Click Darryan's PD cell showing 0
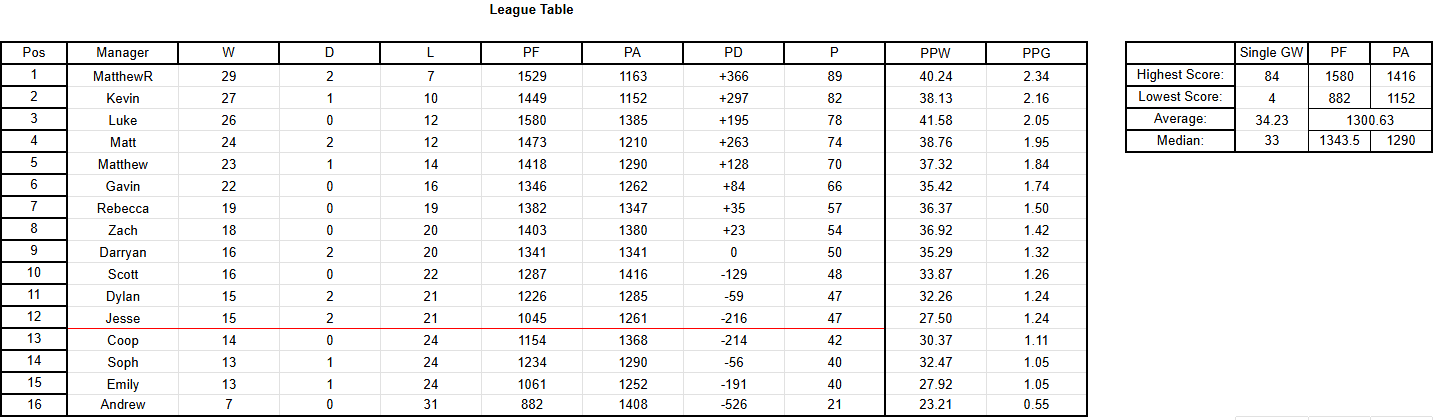Image resolution: width=1433 pixels, height=420 pixels. pos(734,252)
